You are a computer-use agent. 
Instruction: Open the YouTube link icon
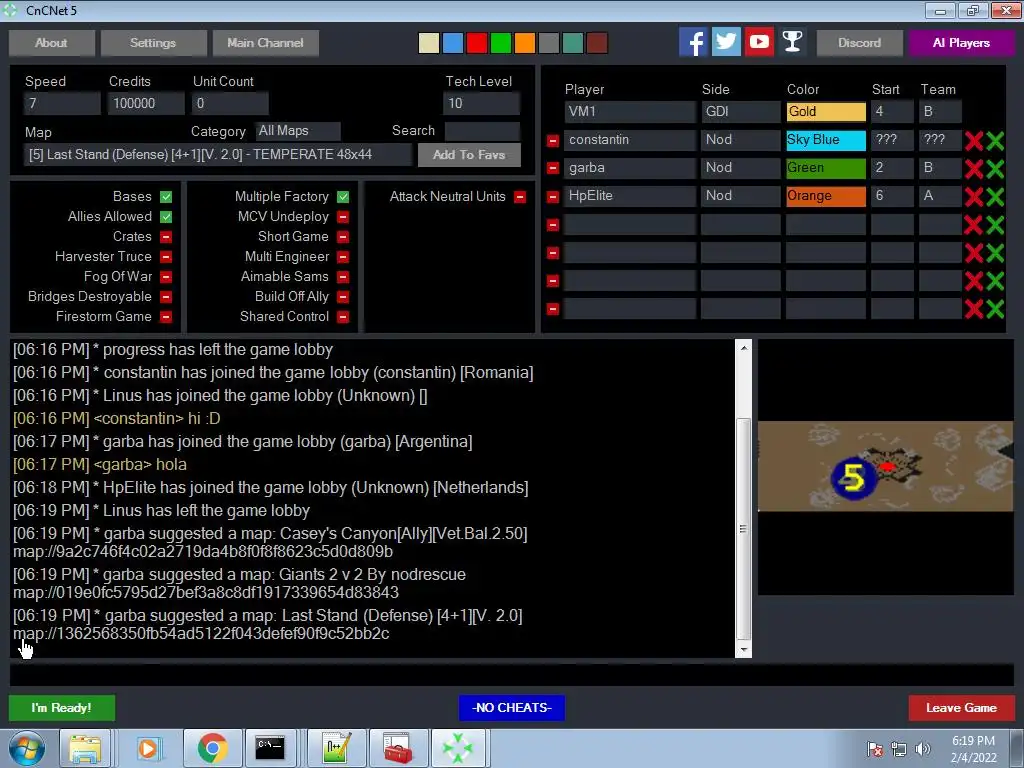(x=759, y=42)
